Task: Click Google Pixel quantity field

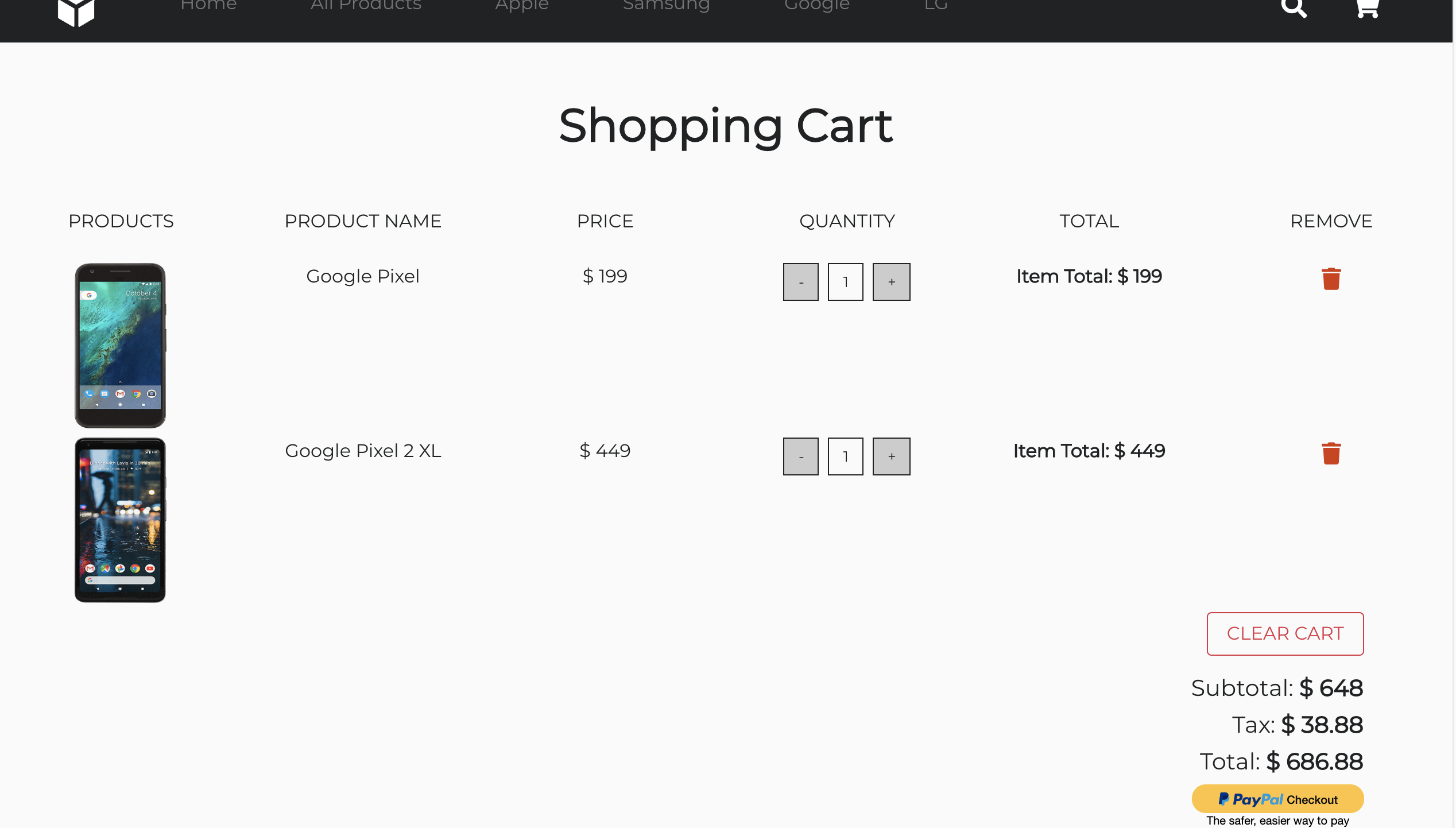Action: 845,282
